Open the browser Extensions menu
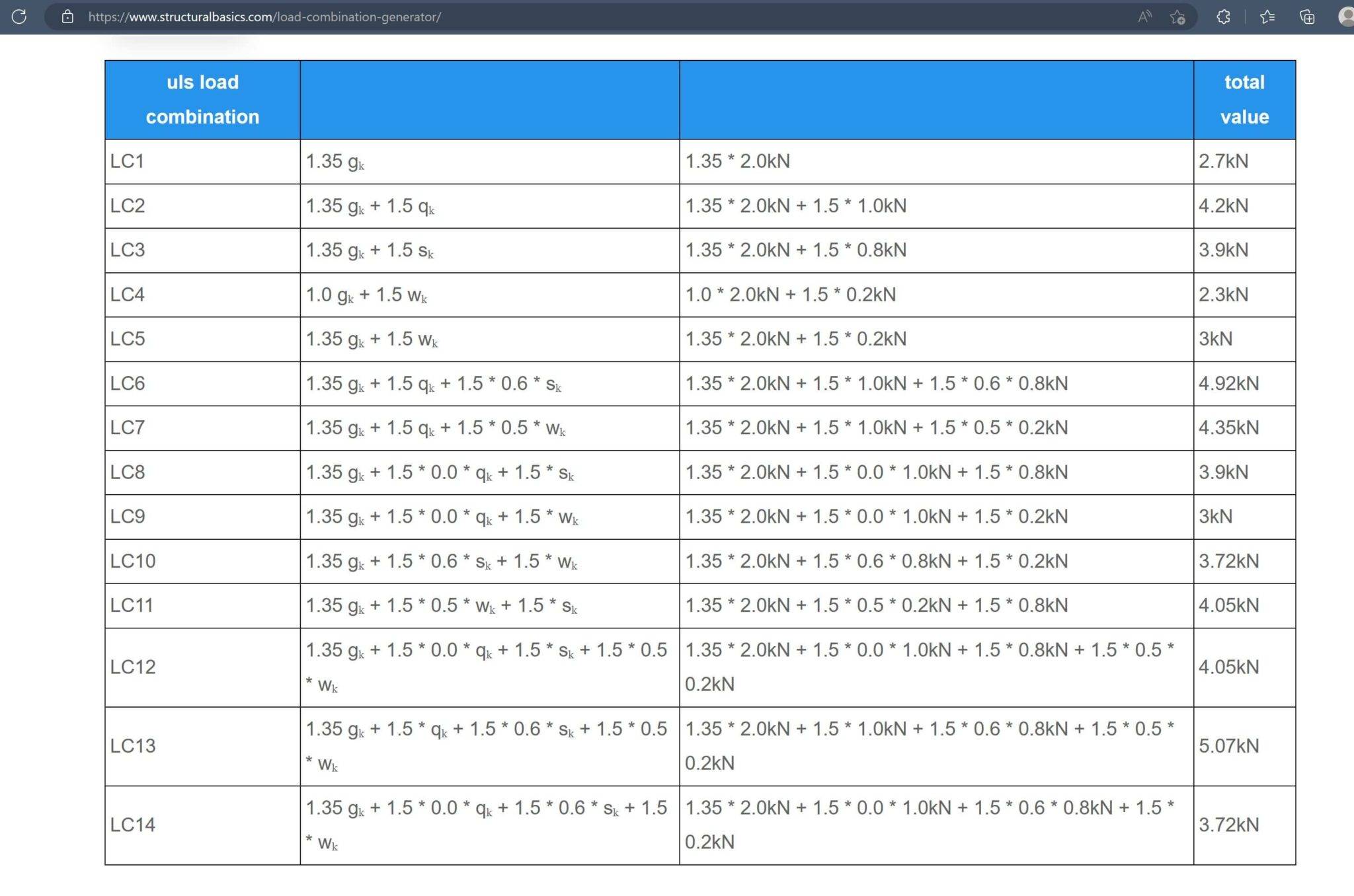 pos(1222,17)
